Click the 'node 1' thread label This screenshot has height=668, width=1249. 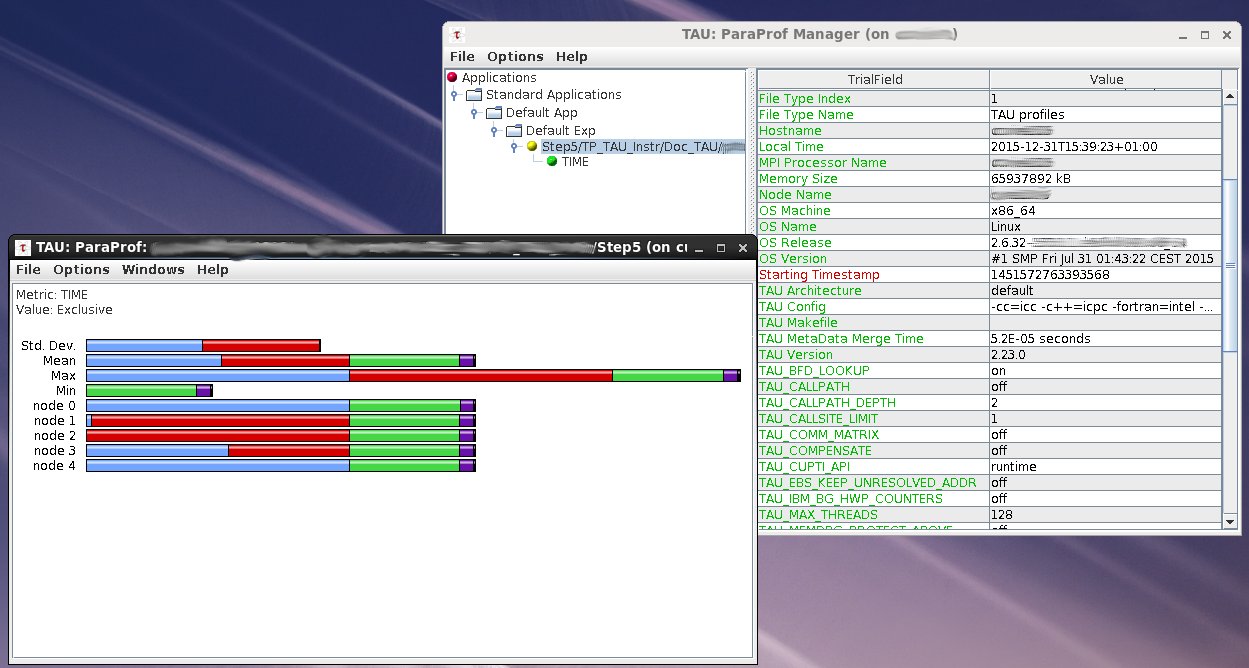pos(54,421)
